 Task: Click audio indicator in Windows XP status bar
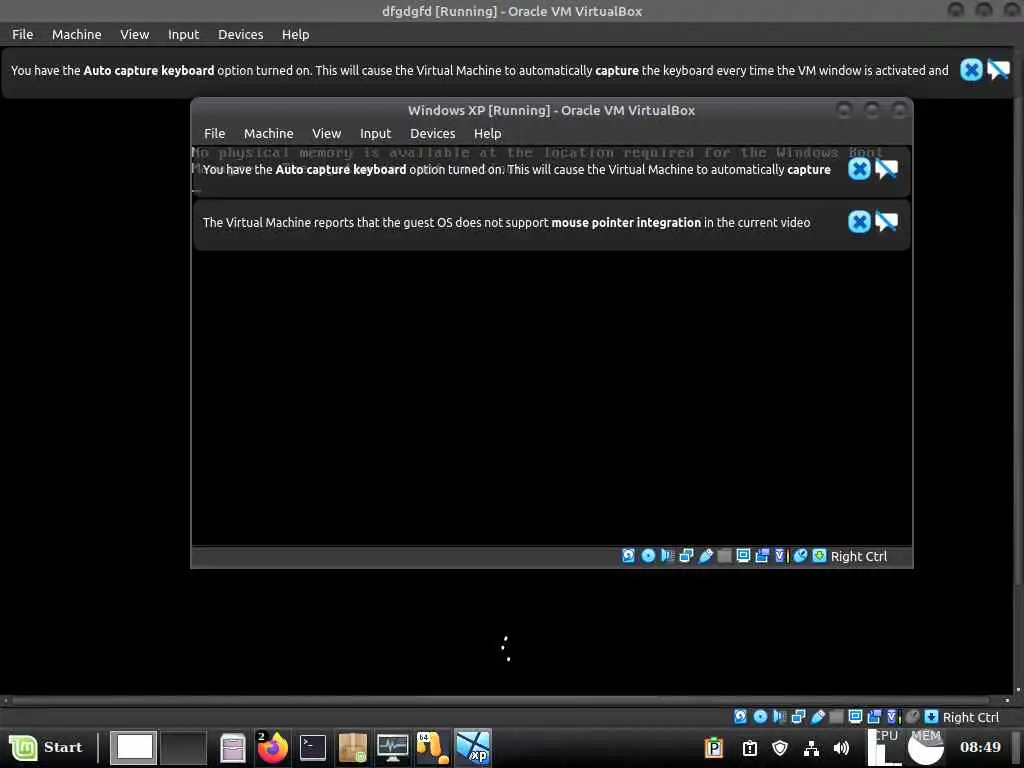click(667, 556)
